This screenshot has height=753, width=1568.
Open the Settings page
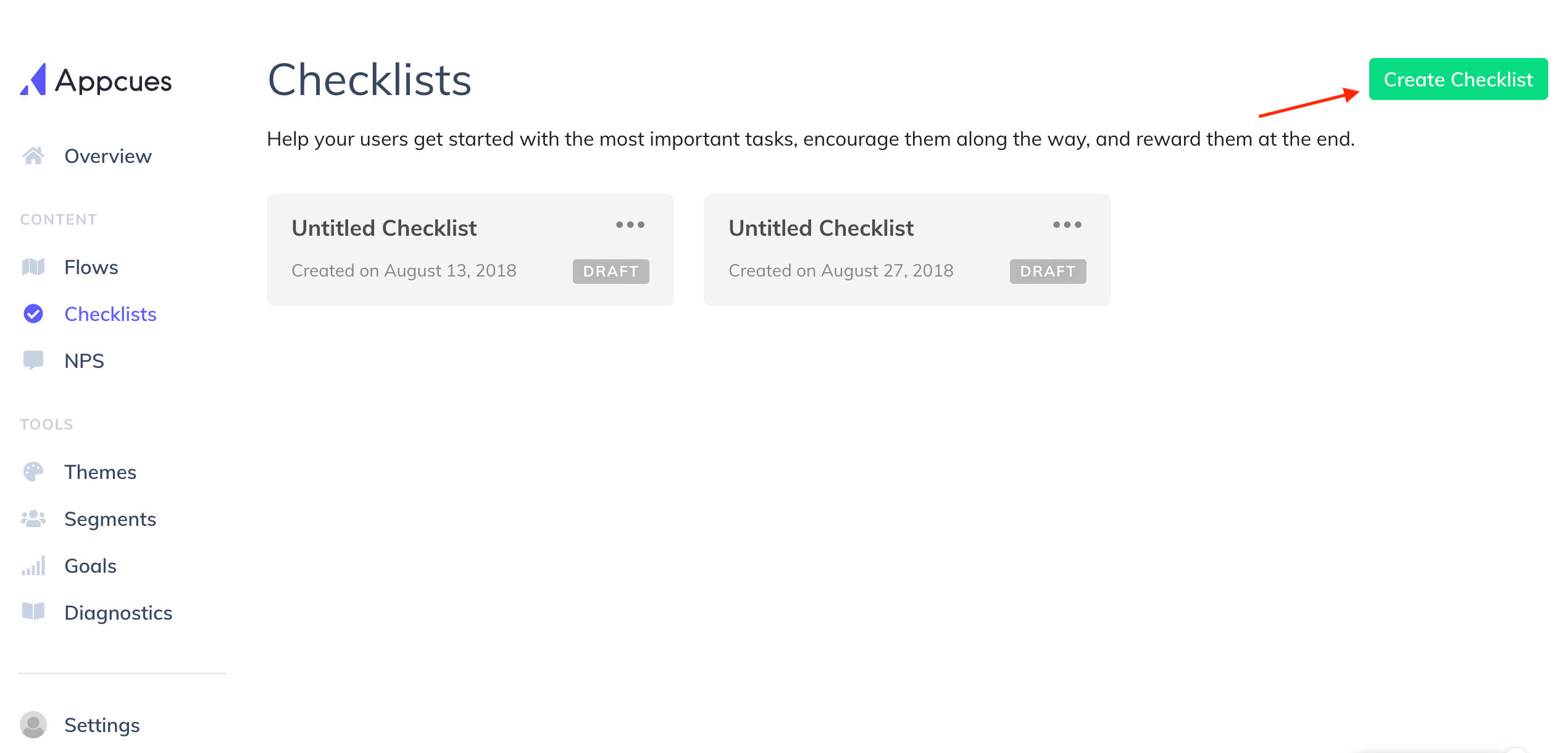pos(102,725)
